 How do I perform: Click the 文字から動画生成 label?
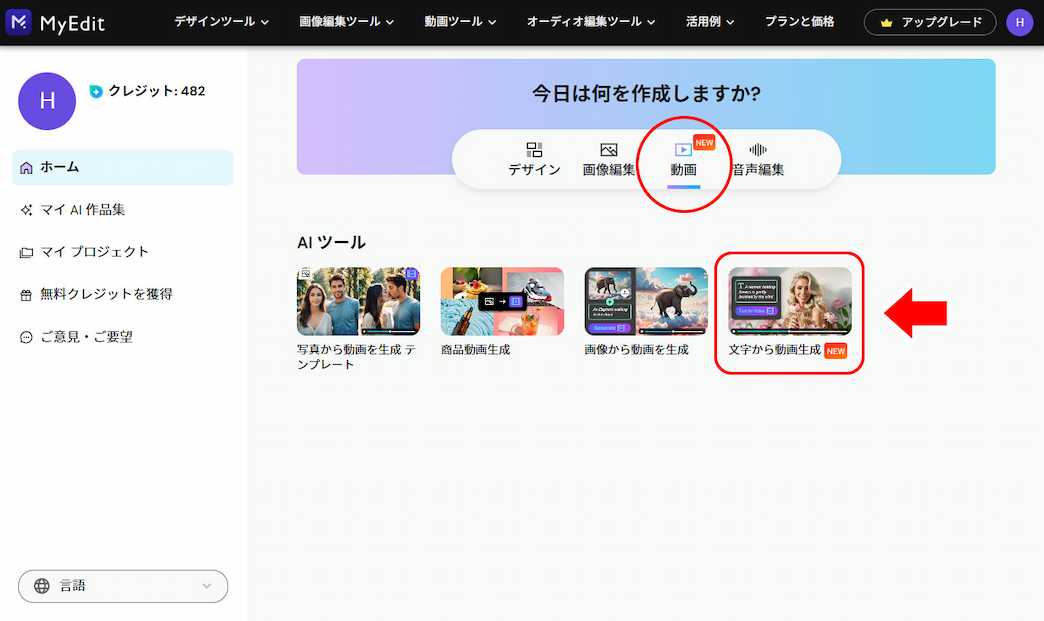coord(774,350)
